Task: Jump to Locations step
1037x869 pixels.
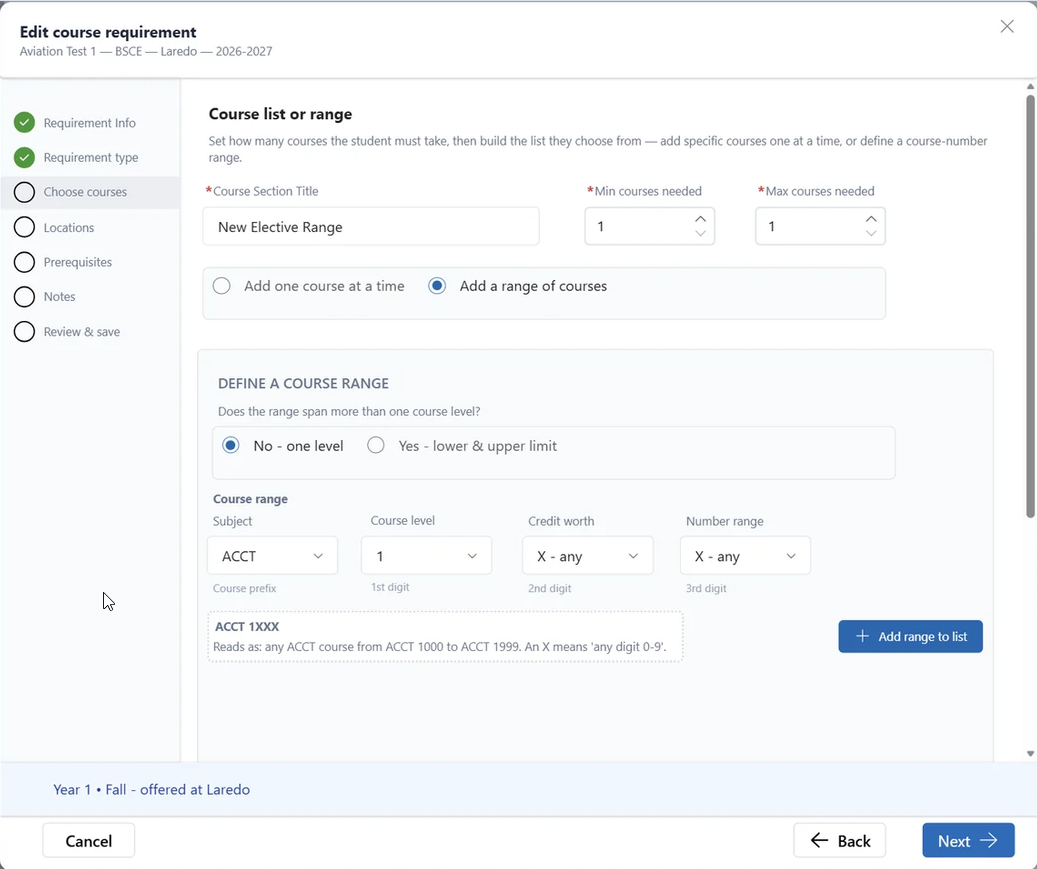Action: 69,228
